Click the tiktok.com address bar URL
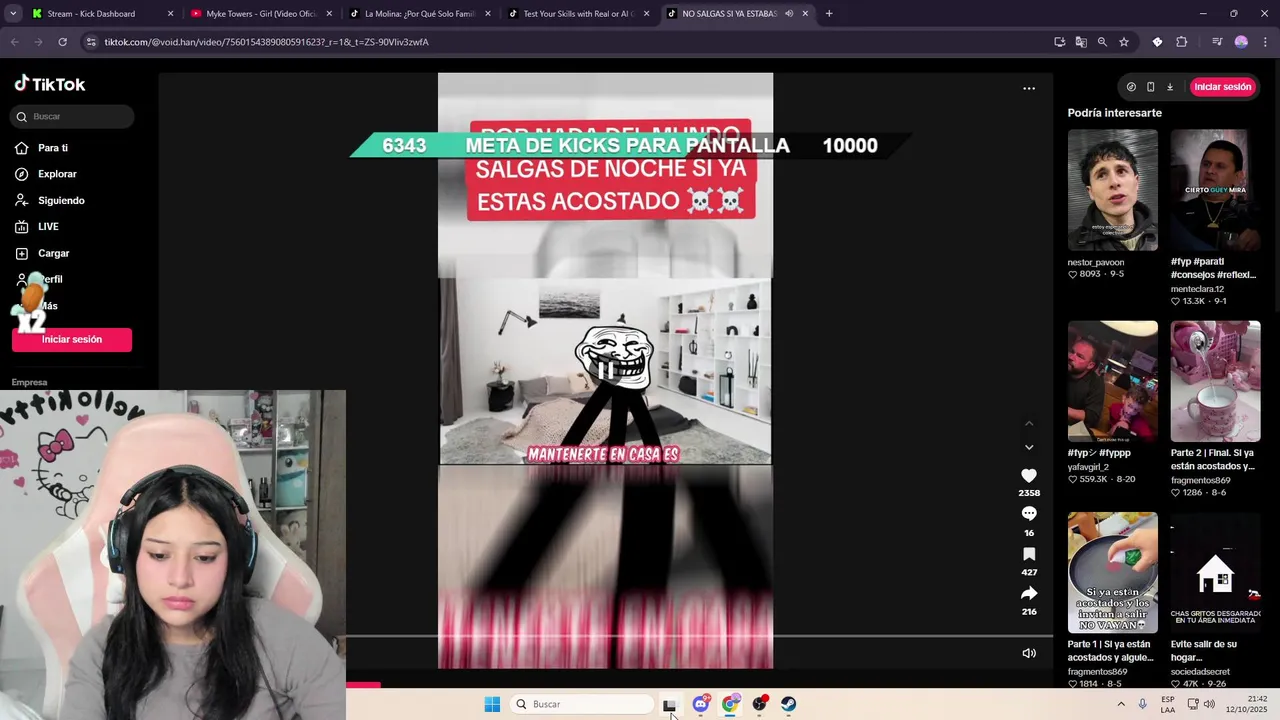The width and height of the screenshot is (1280, 720). point(267,42)
